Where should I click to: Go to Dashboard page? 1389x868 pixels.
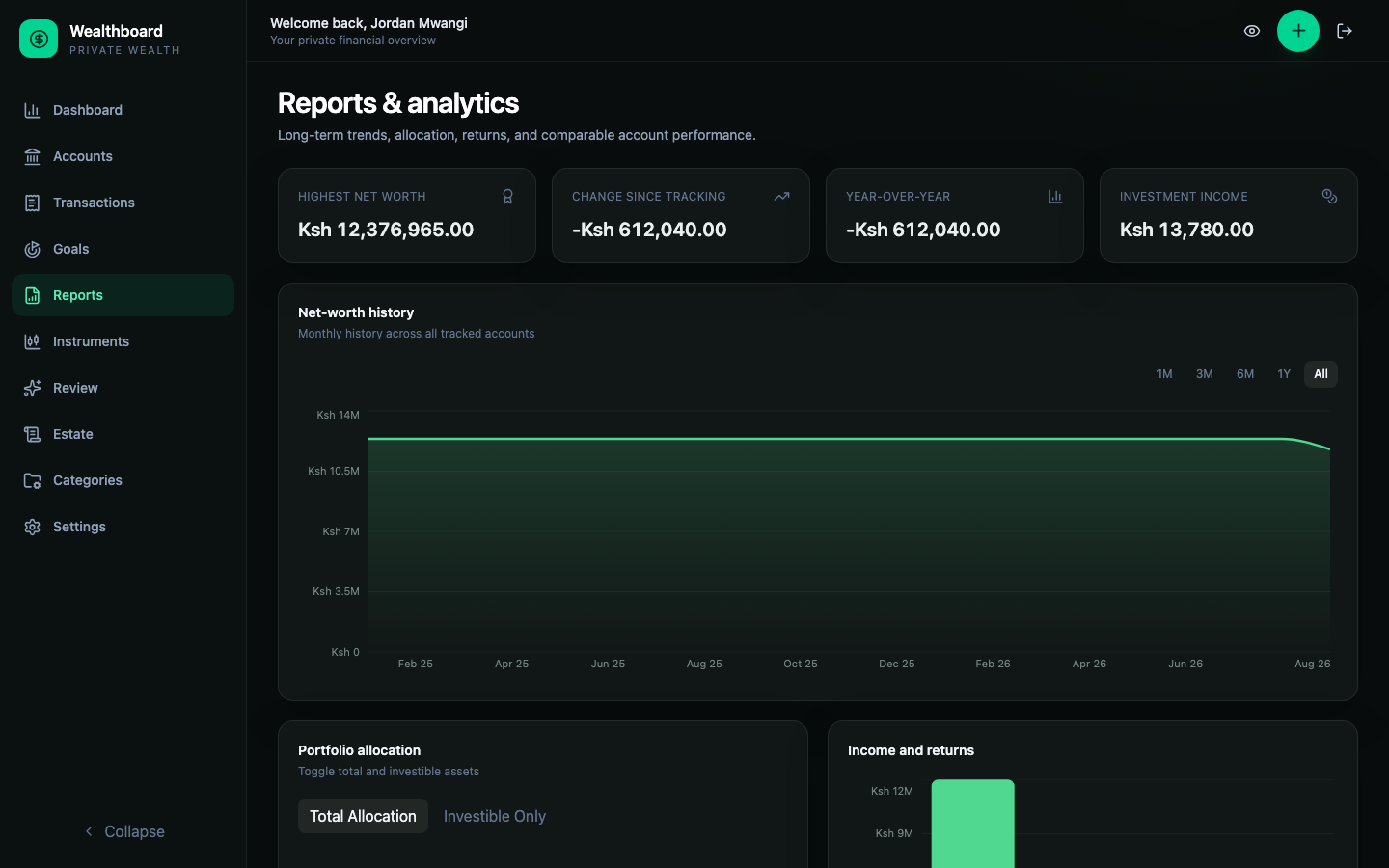[x=123, y=110]
